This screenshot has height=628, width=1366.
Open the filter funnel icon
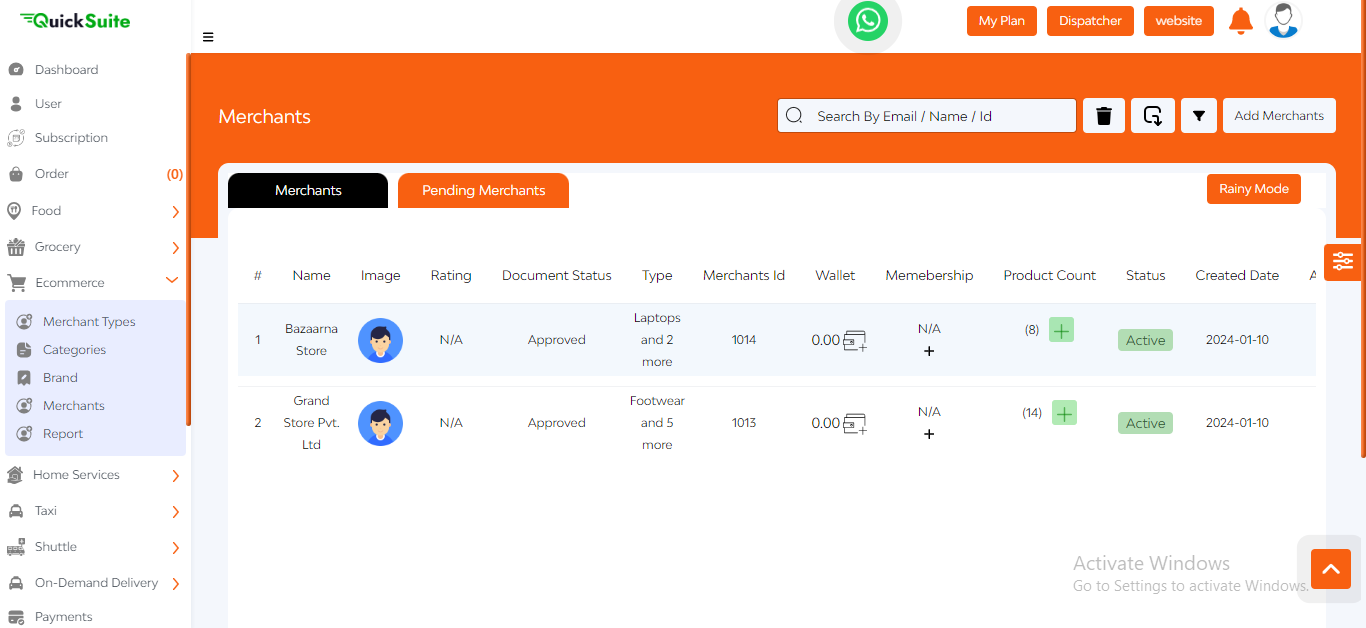pos(1198,116)
